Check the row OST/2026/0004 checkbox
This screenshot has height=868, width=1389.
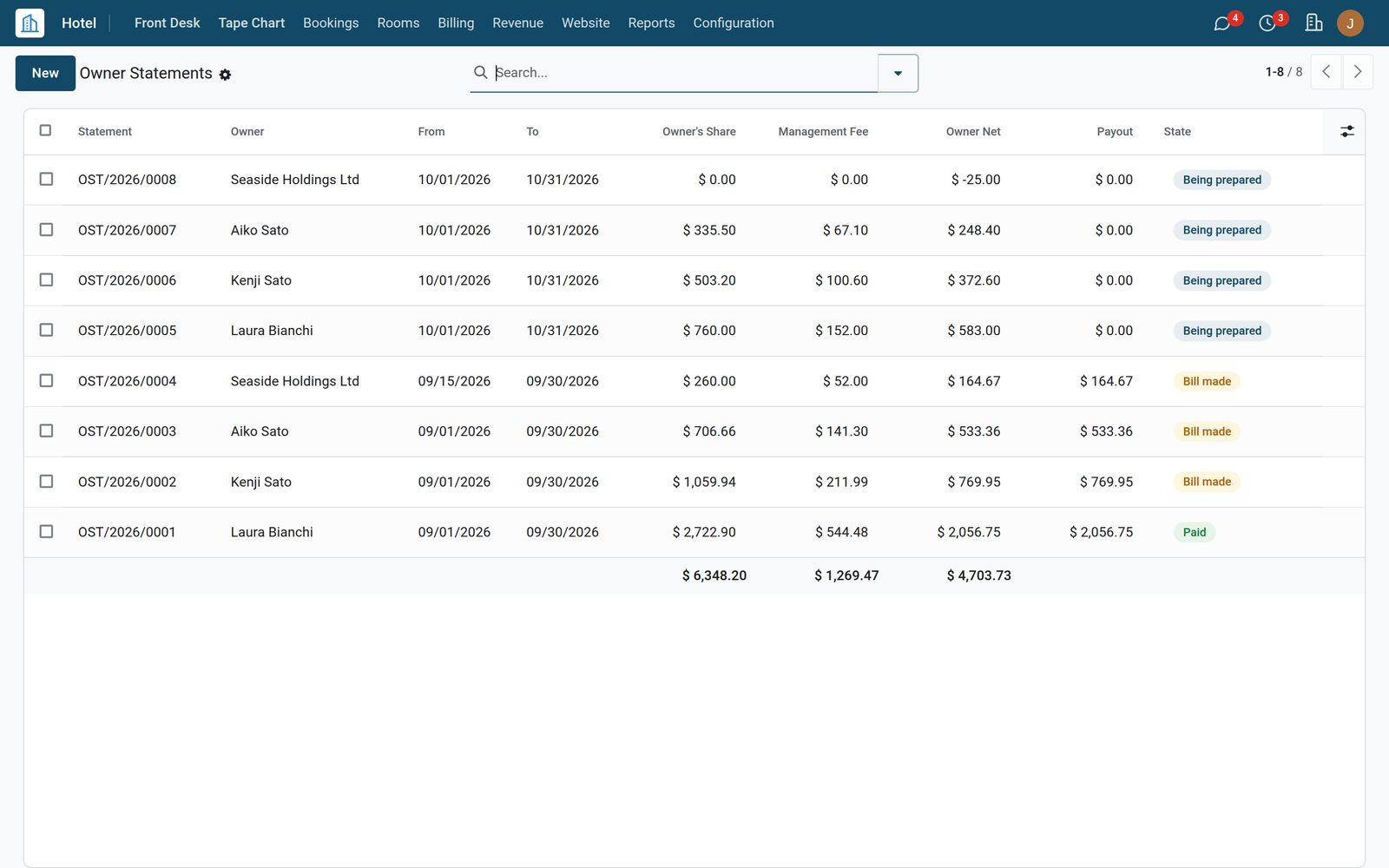click(46, 380)
